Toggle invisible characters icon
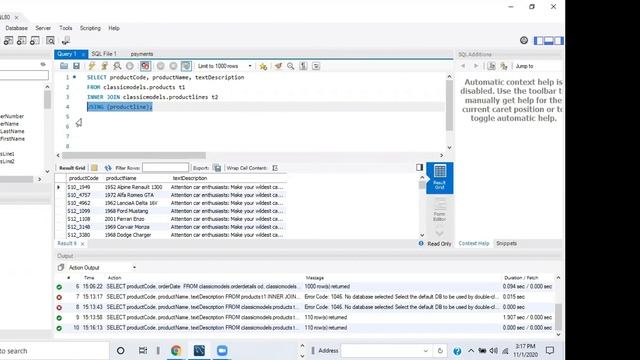Screen dimensions: 640x360 coord(303,66)
